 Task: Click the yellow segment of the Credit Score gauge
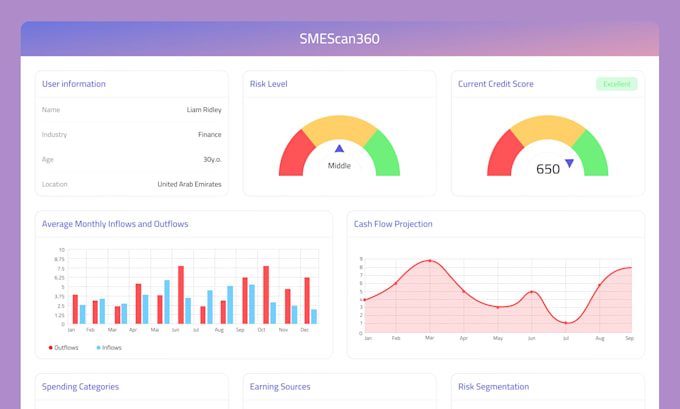click(548, 127)
